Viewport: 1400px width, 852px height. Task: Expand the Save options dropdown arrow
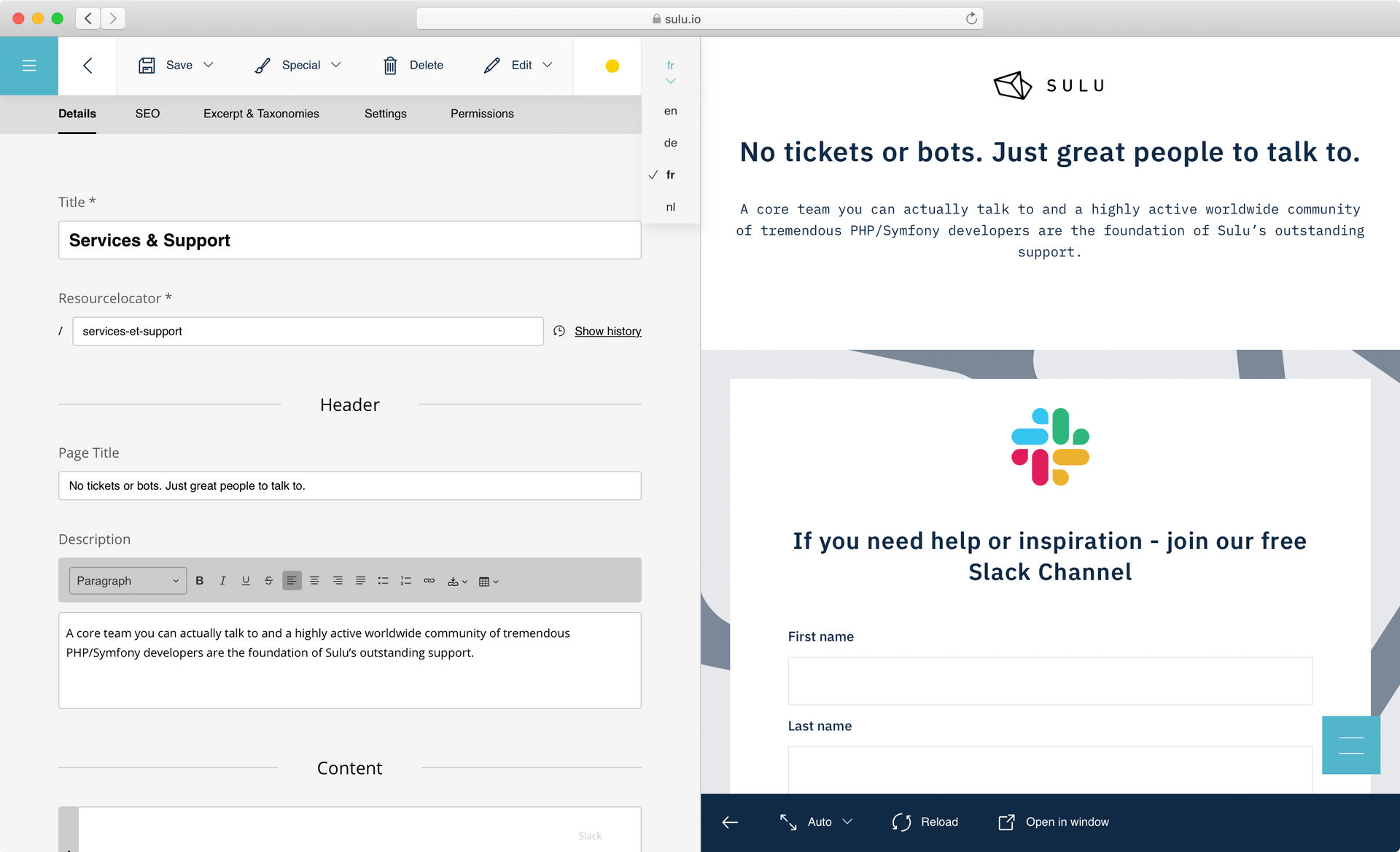[208, 65]
